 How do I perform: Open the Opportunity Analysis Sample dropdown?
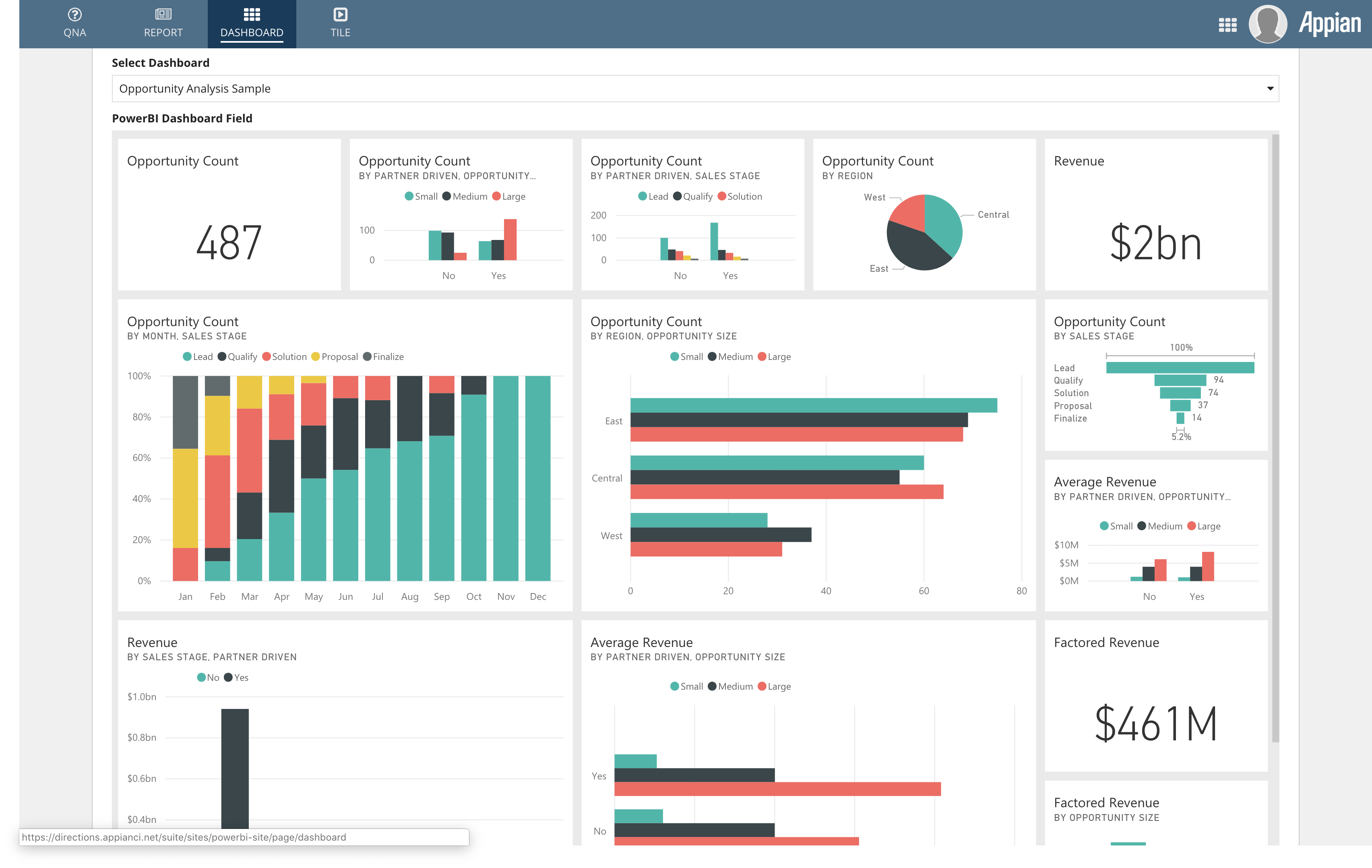coord(1271,88)
